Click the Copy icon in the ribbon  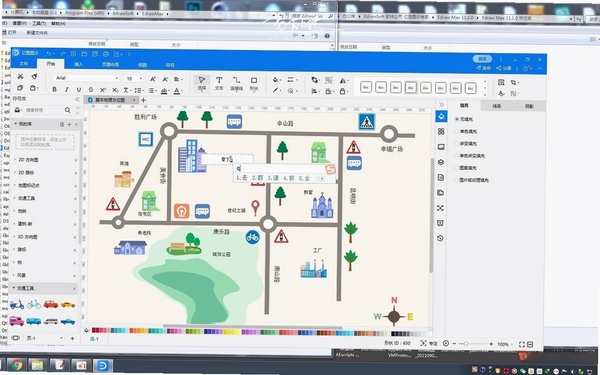[x=20, y=88]
